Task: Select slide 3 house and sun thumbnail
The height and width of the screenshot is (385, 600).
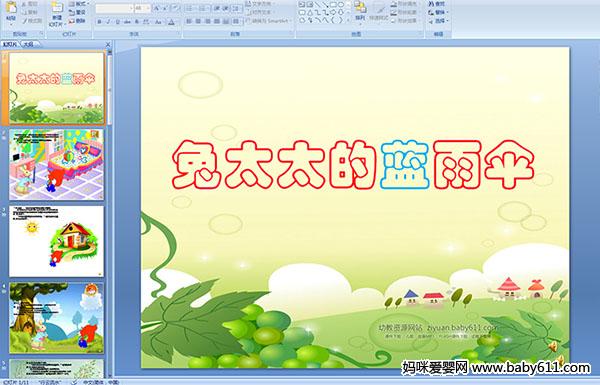Action: click(x=56, y=241)
